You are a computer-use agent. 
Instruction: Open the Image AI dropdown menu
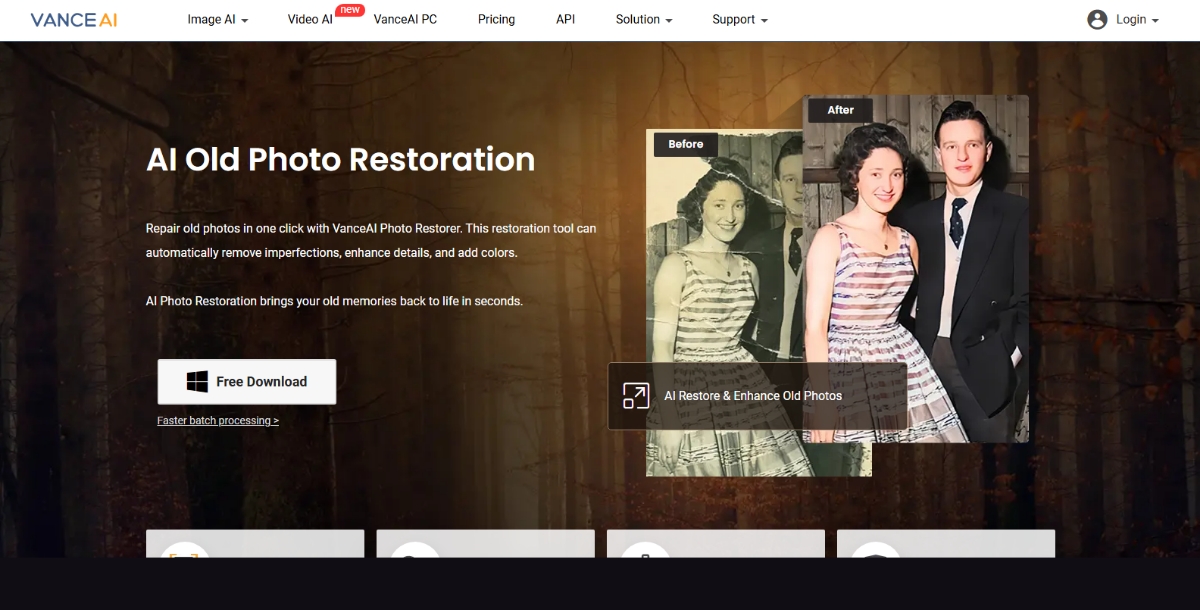(x=218, y=19)
